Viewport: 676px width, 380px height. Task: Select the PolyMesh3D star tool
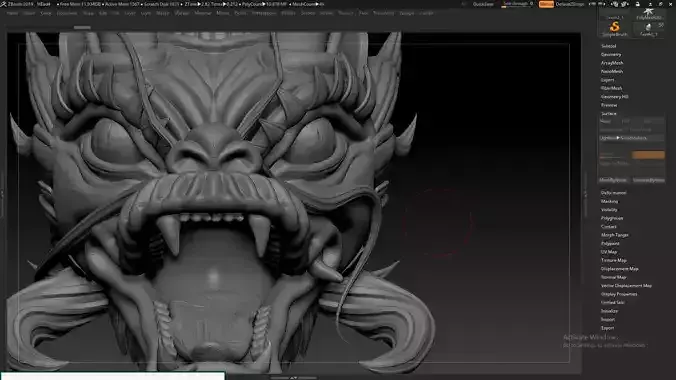[x=649, y=12]
